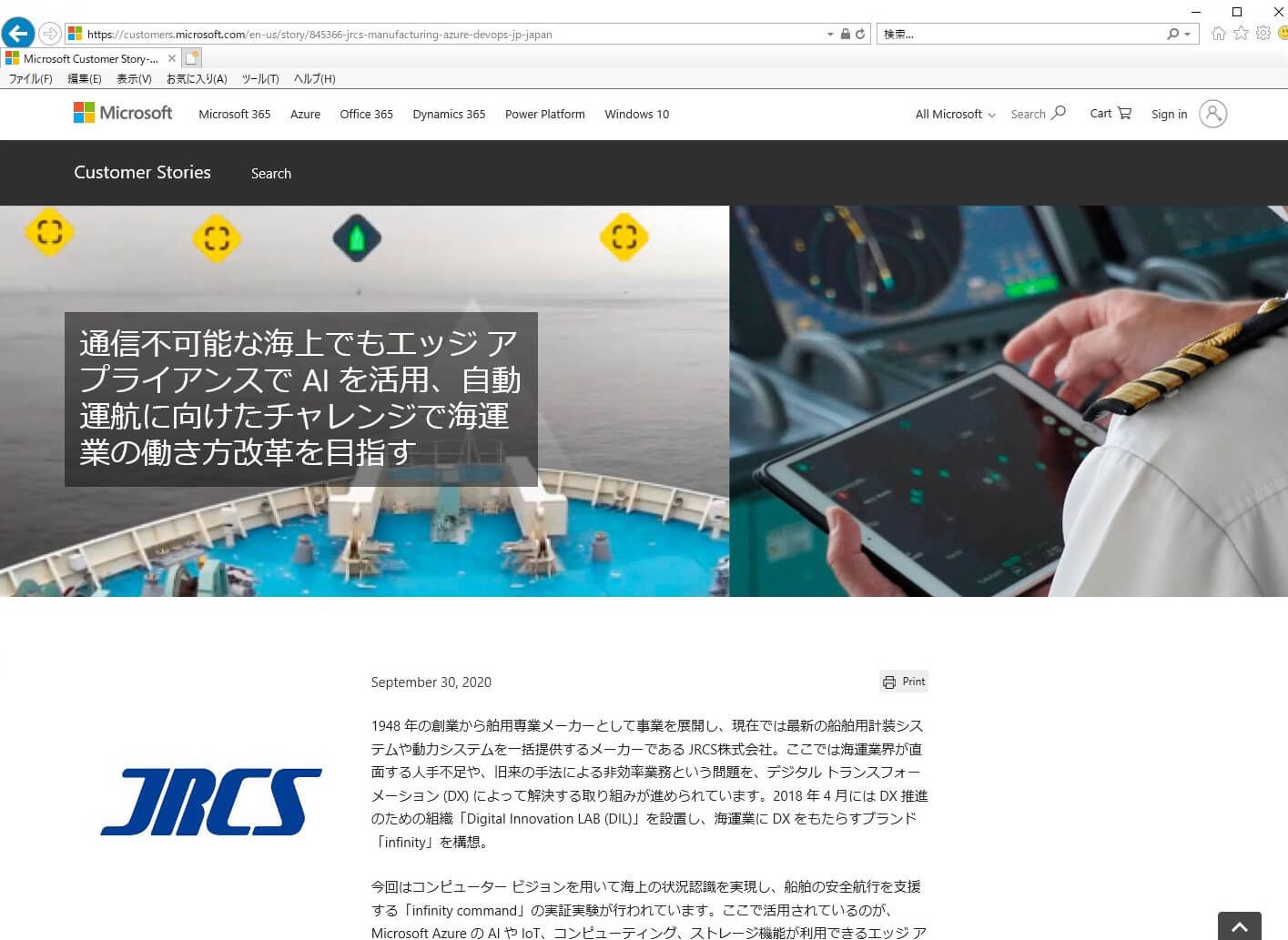Click the Sign in account avatar

coord(1213,114)
